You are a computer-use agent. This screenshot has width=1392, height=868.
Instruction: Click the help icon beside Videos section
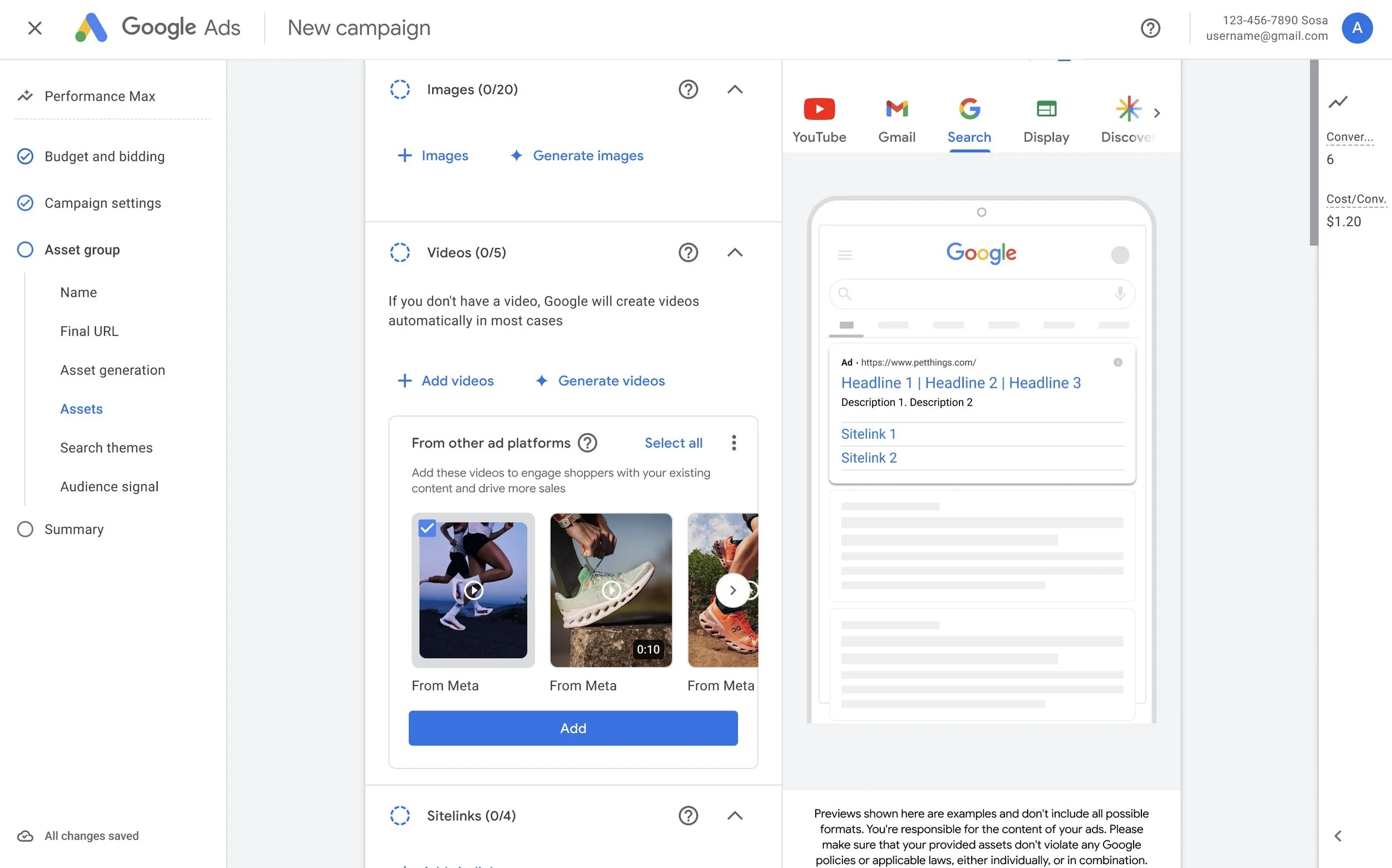688,253
